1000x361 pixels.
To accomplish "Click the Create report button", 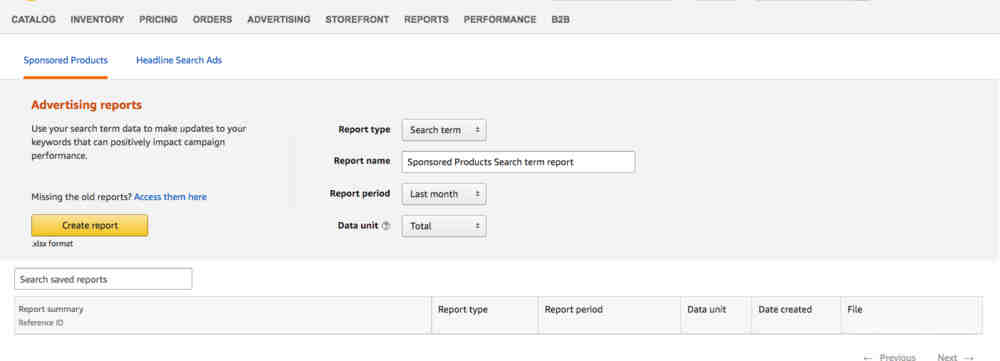I will pyautogui.click(x=89, y=225).
